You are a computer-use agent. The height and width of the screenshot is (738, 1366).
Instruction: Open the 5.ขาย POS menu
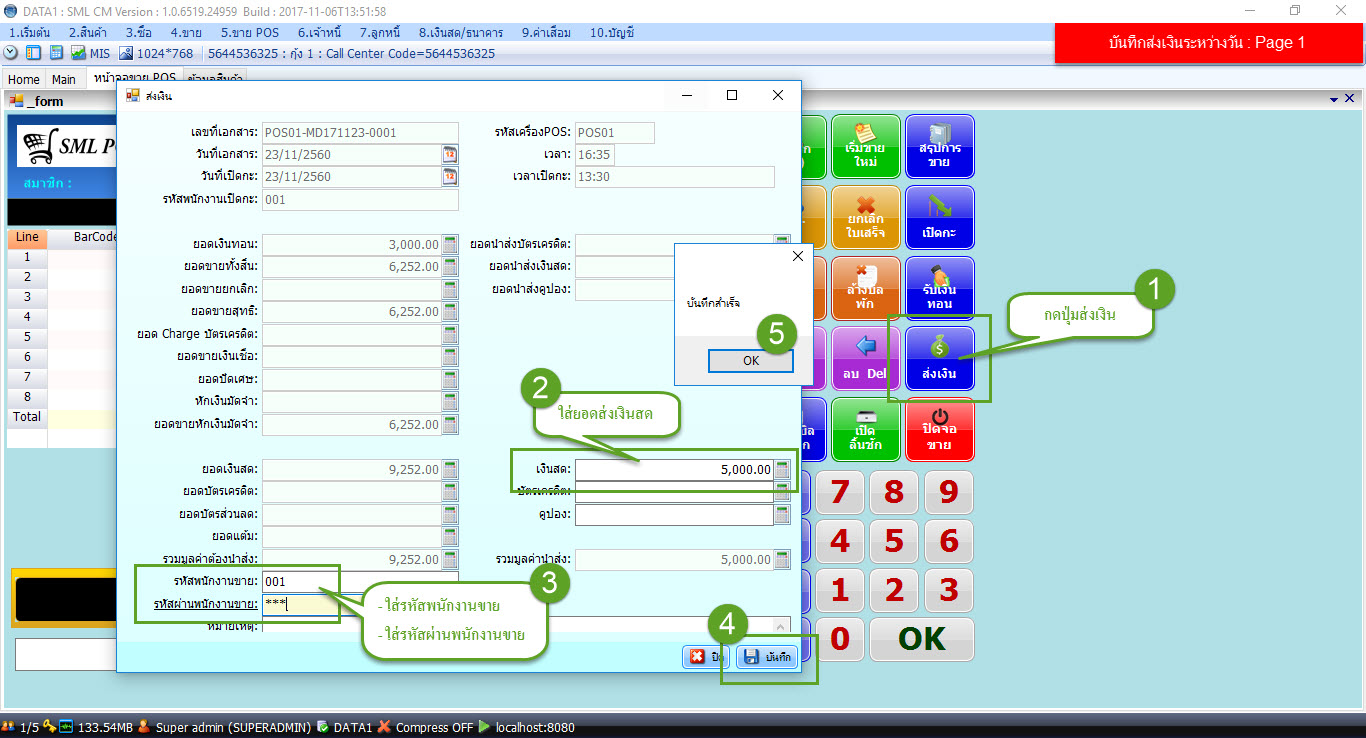pos(249,32)
